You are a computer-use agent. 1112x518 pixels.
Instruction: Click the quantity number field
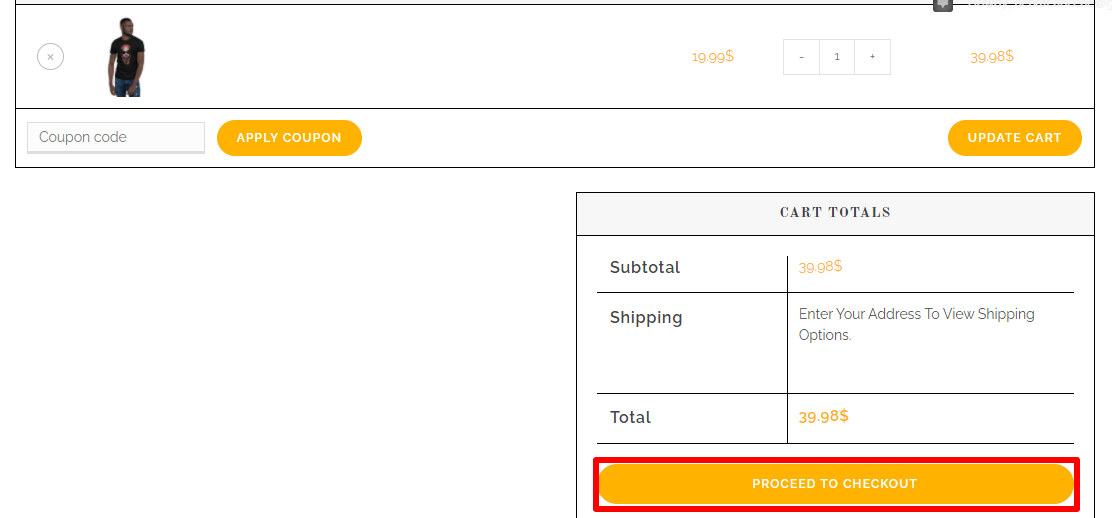(x=836, y=57)
